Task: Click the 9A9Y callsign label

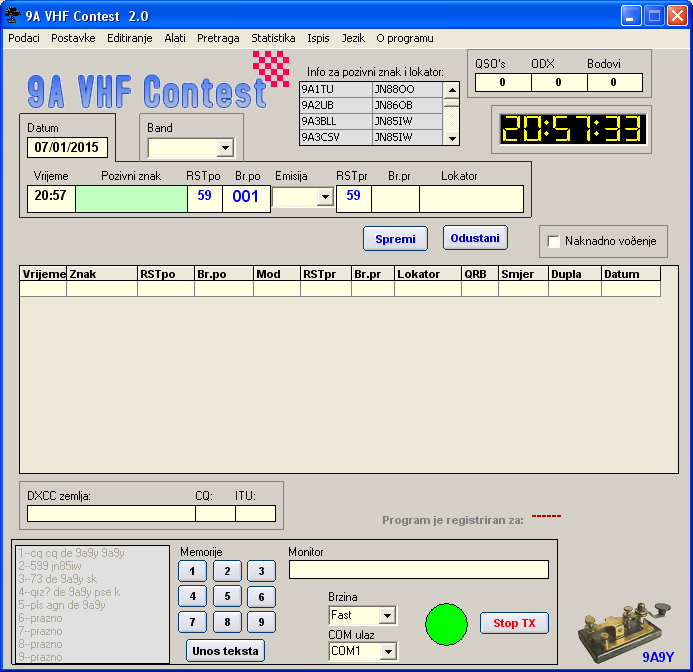Action: (x=658, y=657)
